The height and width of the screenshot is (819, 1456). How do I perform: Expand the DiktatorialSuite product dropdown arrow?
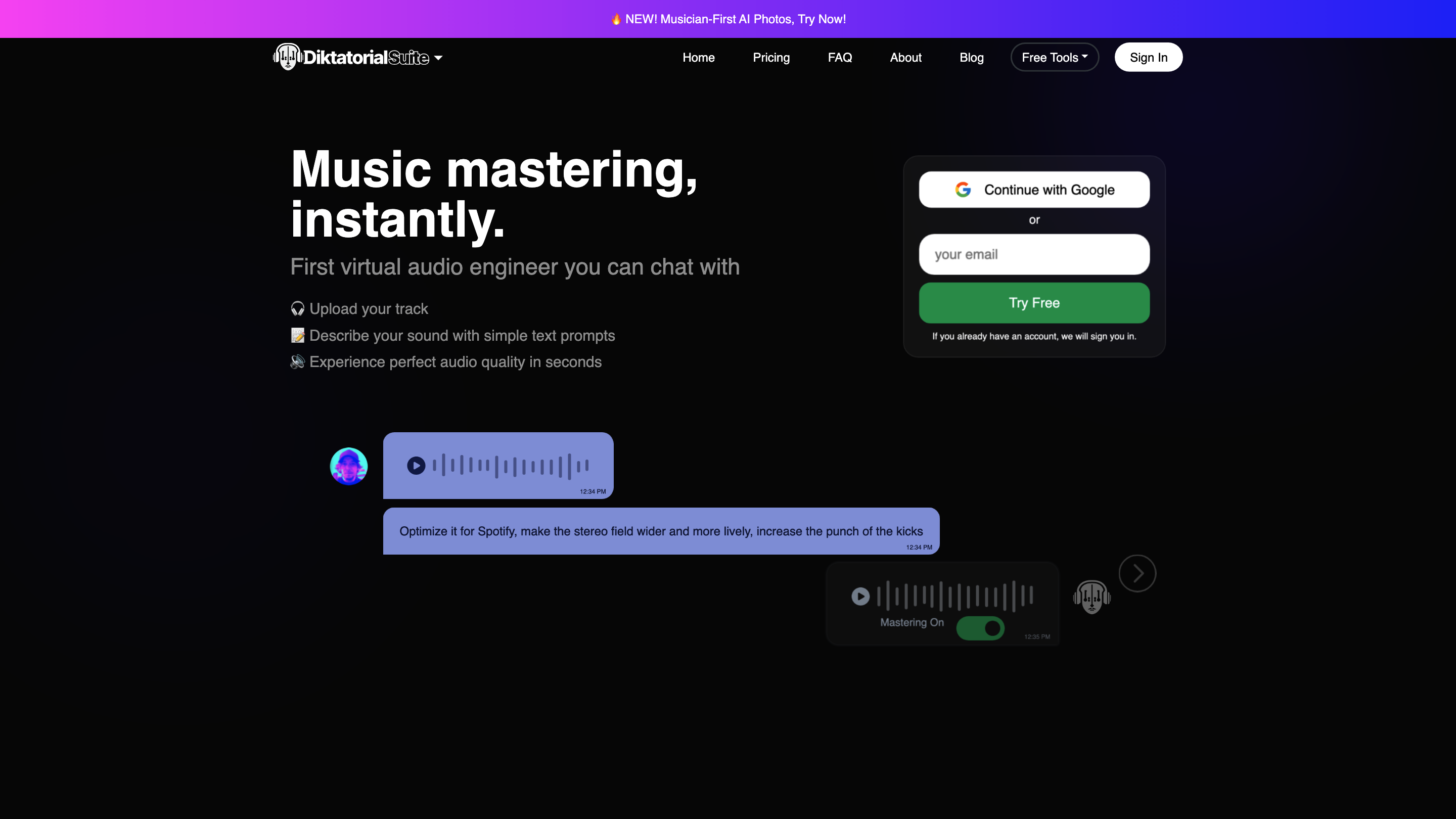(439, 58)
